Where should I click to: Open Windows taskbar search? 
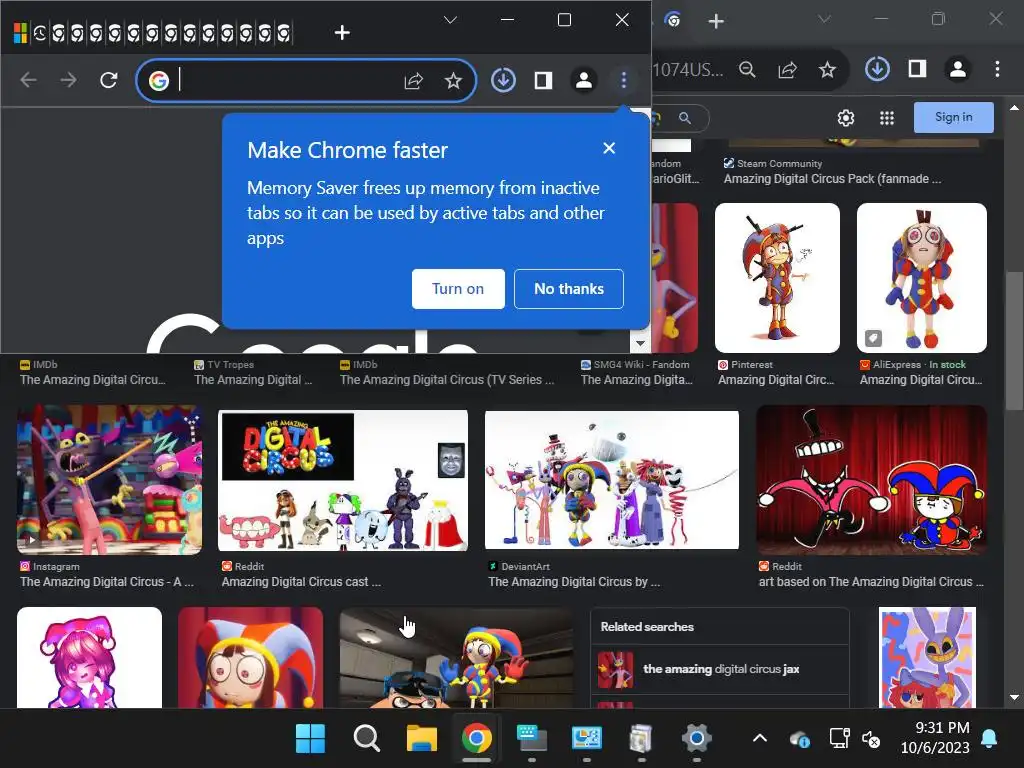pyautogui.click(x=366, y=739)
